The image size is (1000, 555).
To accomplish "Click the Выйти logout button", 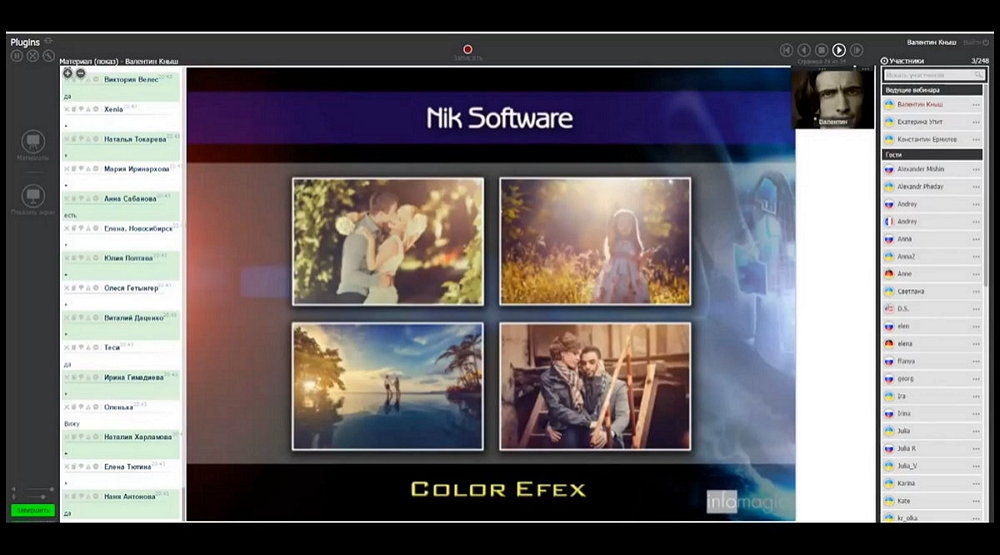I will [x=976, y=42].
